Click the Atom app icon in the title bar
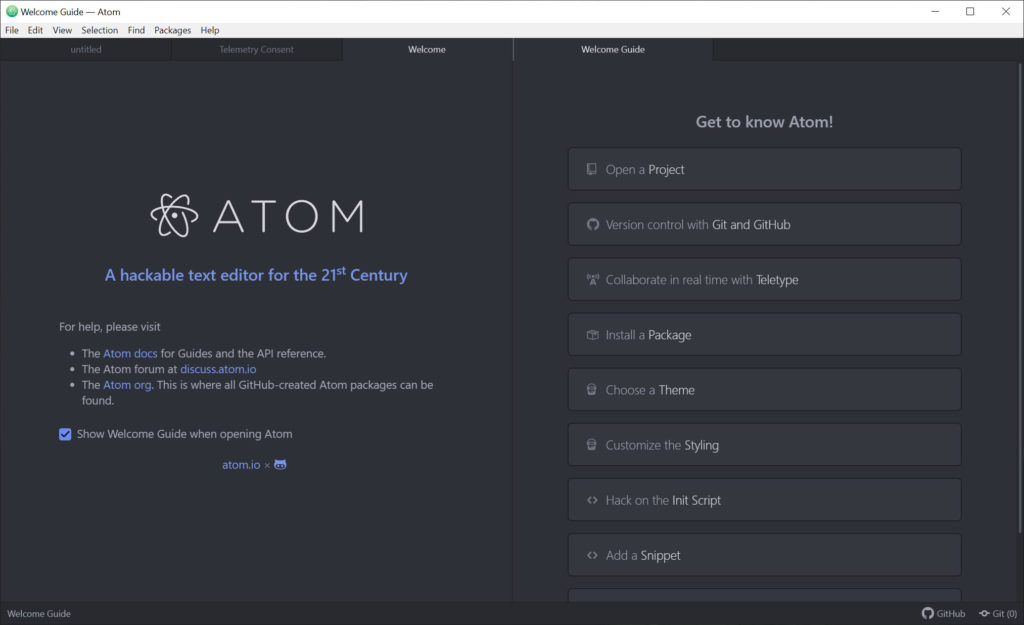Screen dimensions: 1024x625 tap(11, 11)
